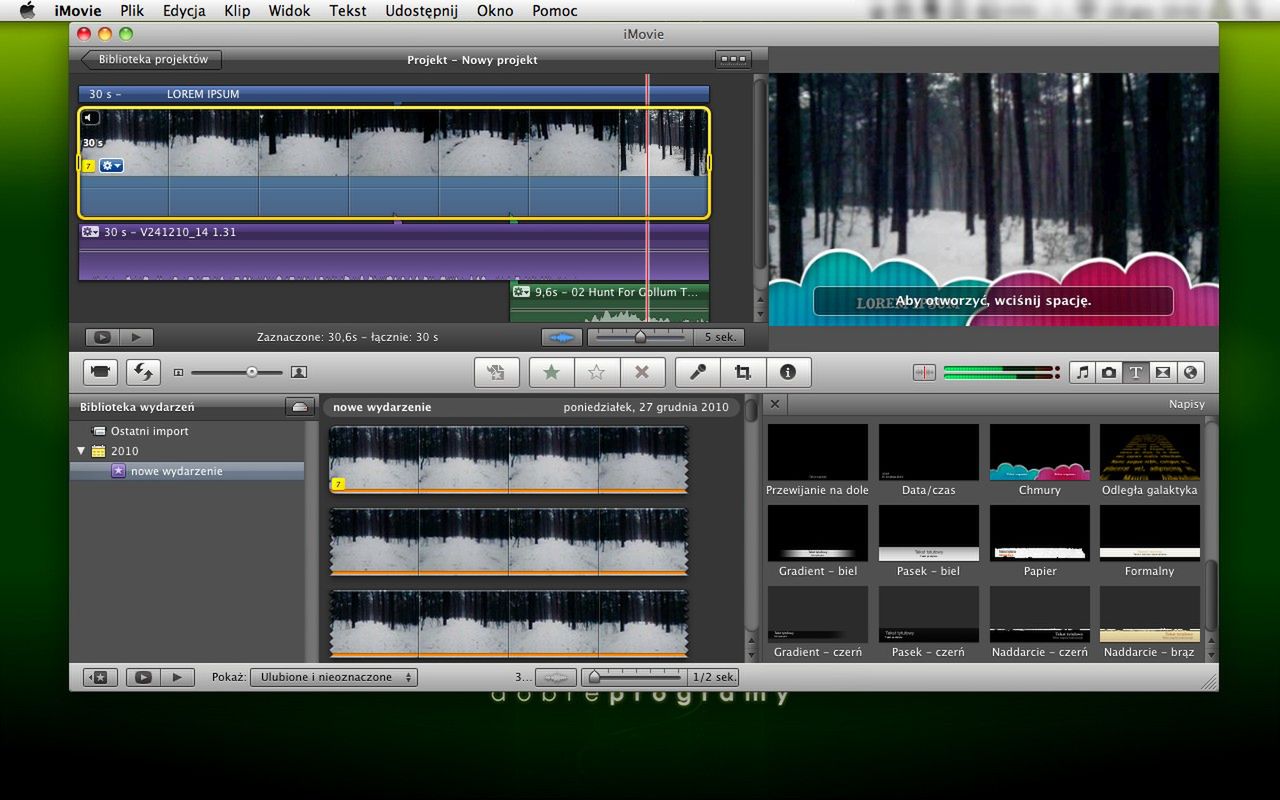Click the swap events and projects button

pos(143,372)
